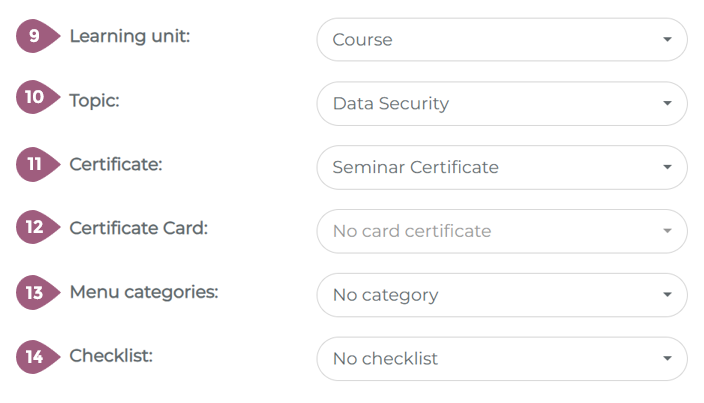Click the number 12 marker badge
Viewport: 704px width, 403px height.
coord(36,228)
